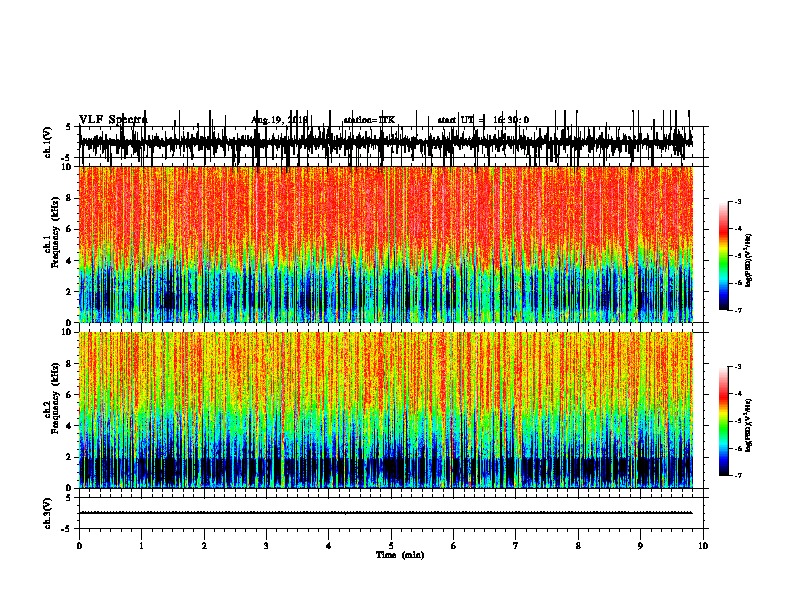792x612 pixels.
Task: Click the time axis tick label '10'
Action: (703, 546)
